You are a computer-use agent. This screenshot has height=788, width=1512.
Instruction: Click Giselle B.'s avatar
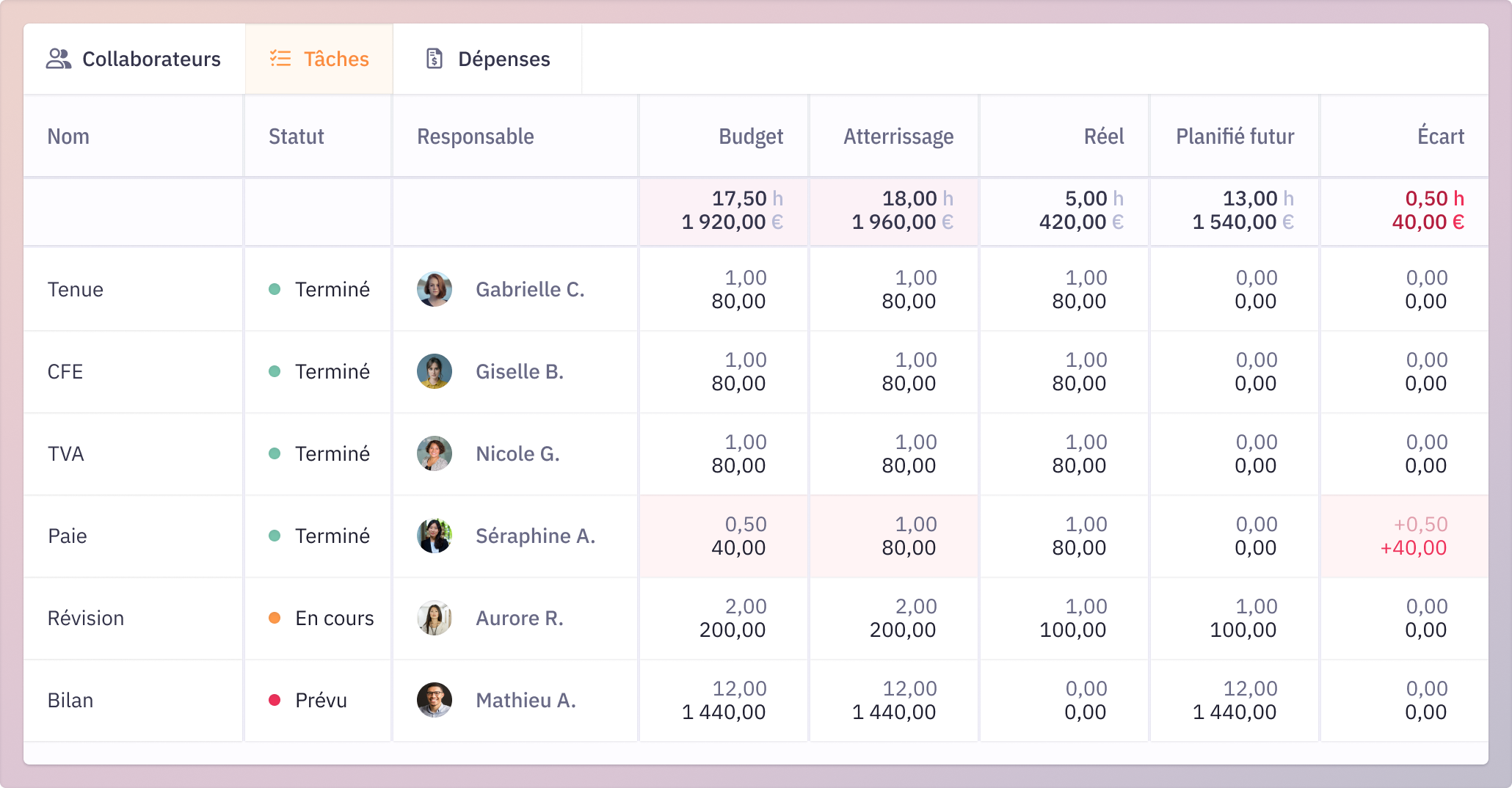tap(435, 371)
